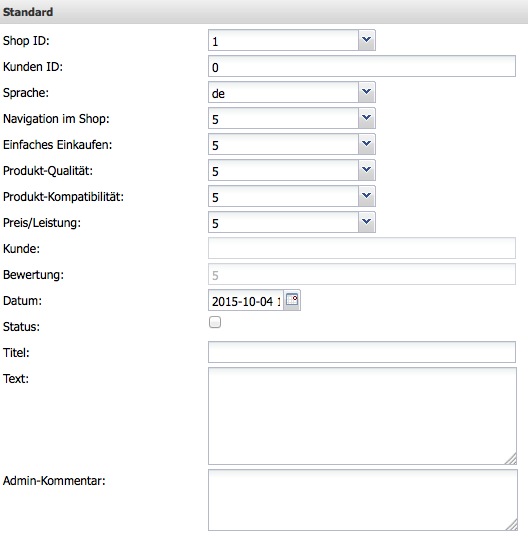This screenshot has width=528, height=537.
Task: Toggle the Status checkbox
Action: pos(215,322)
